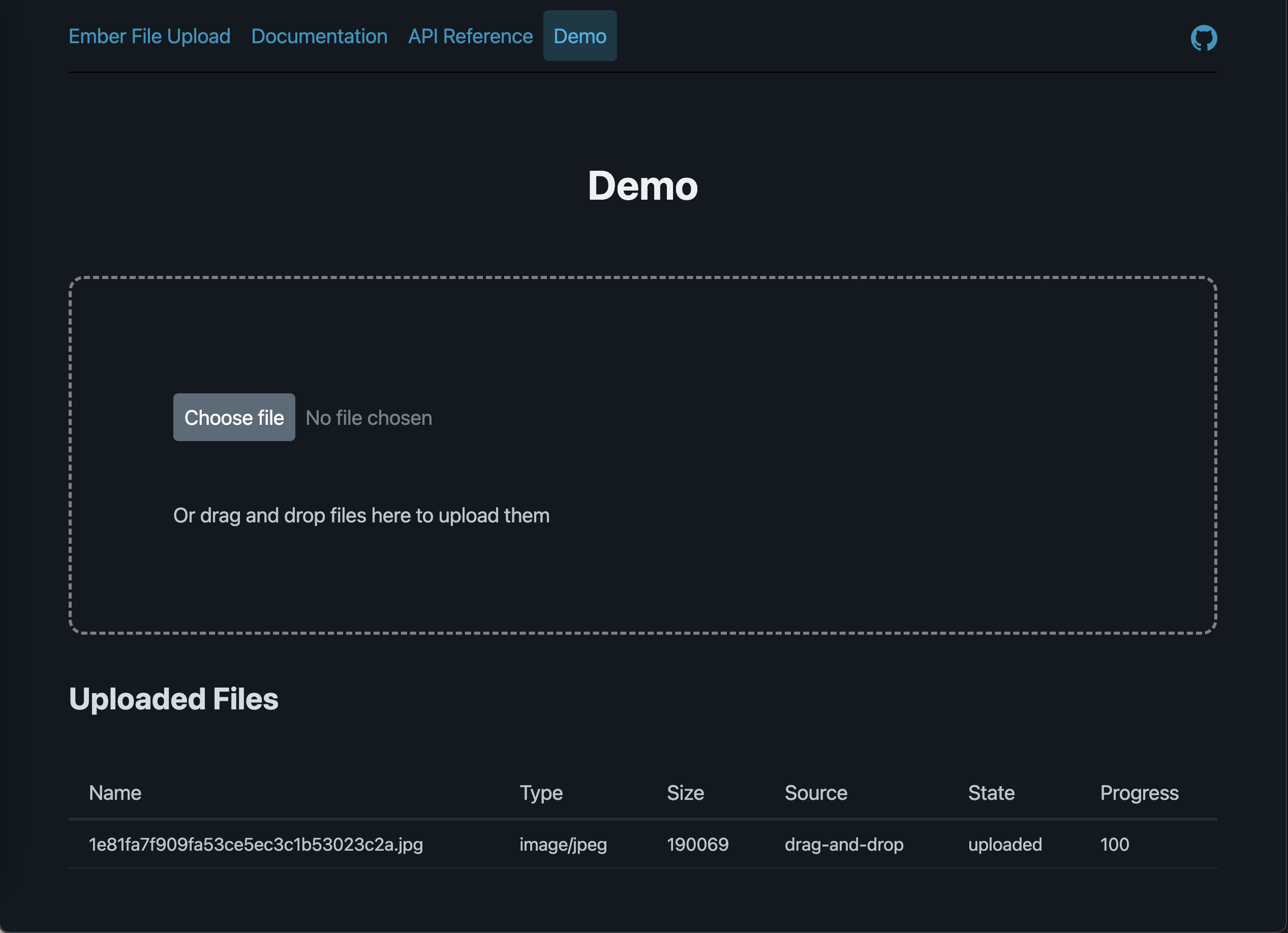Open the Documentation page

[x=319, y=36]
